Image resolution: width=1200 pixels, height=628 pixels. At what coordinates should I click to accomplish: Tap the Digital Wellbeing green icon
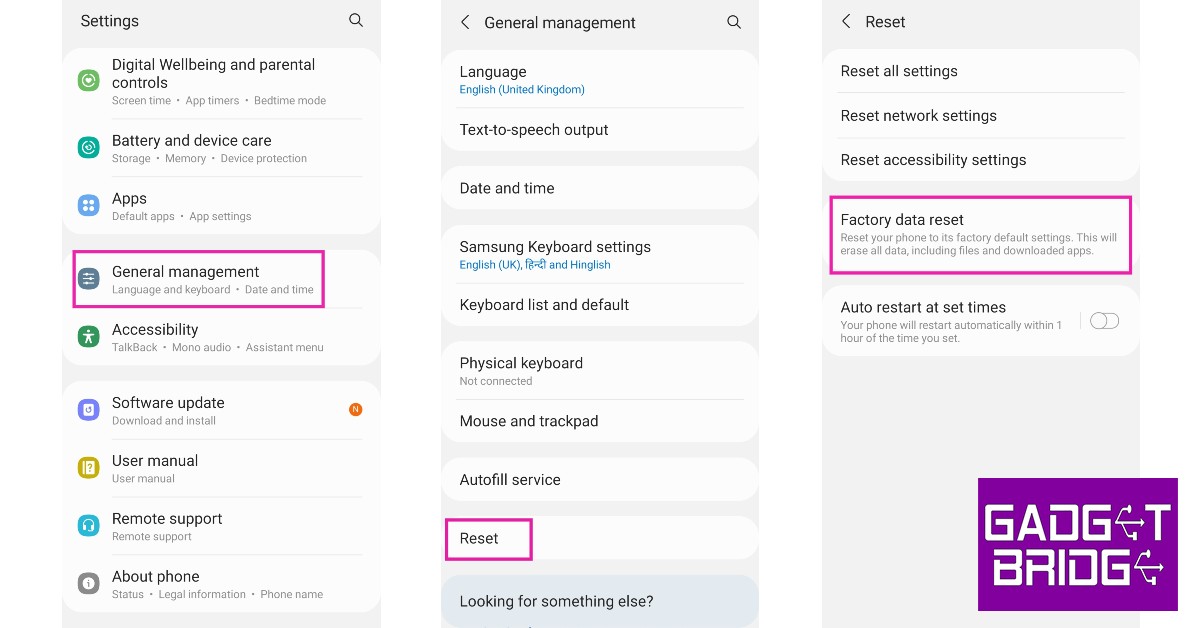(89, 80)
